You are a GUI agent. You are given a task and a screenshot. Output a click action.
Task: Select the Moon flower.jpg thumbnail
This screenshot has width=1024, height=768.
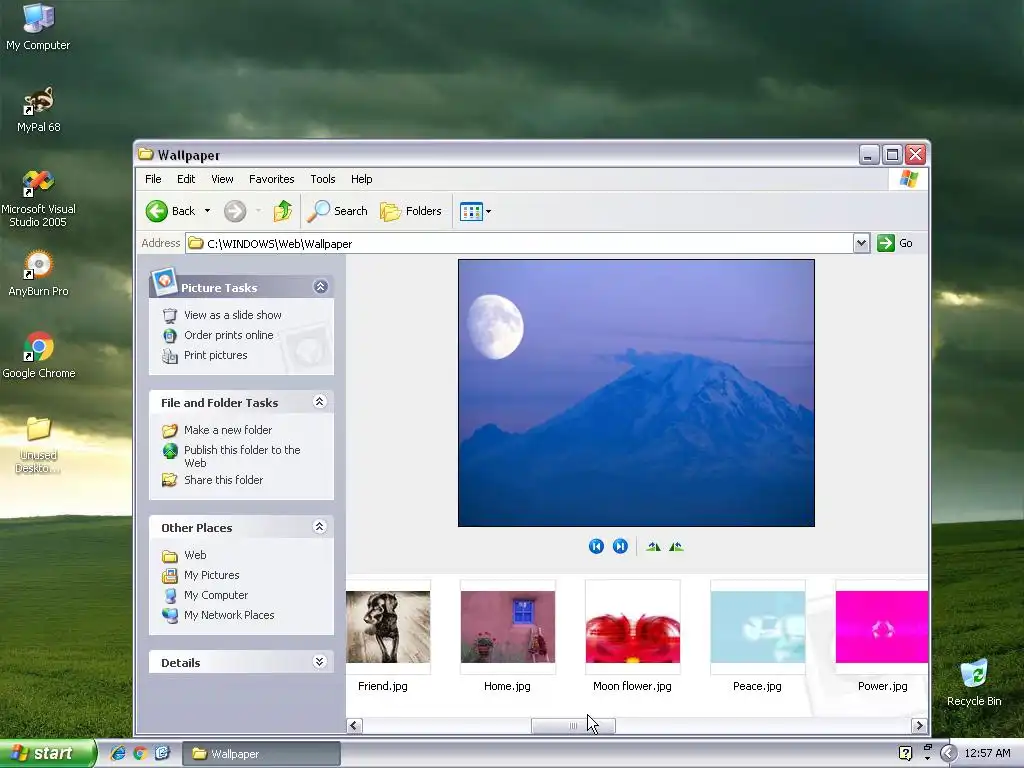click(632, 627)
